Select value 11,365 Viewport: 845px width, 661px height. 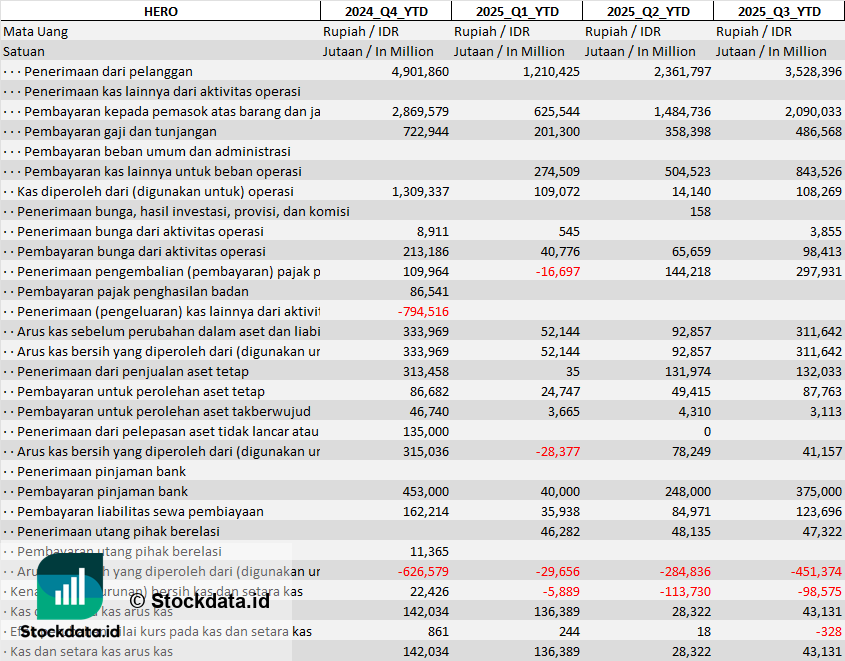[x=429, y=552]
